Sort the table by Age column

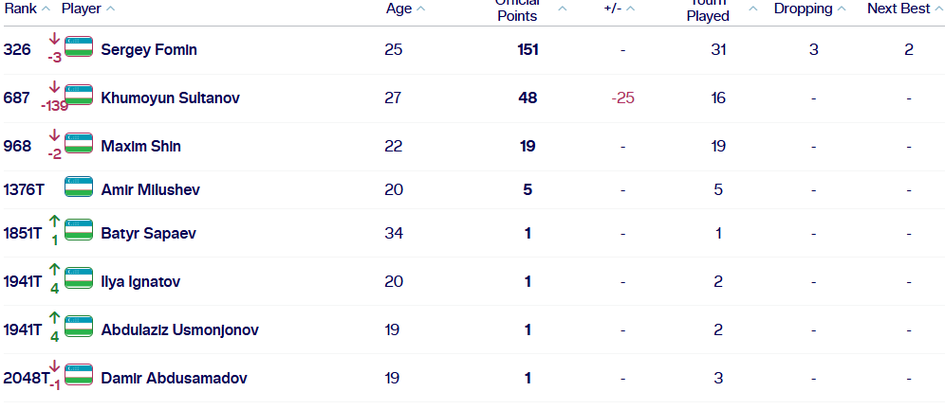click(x=406, y=8)
